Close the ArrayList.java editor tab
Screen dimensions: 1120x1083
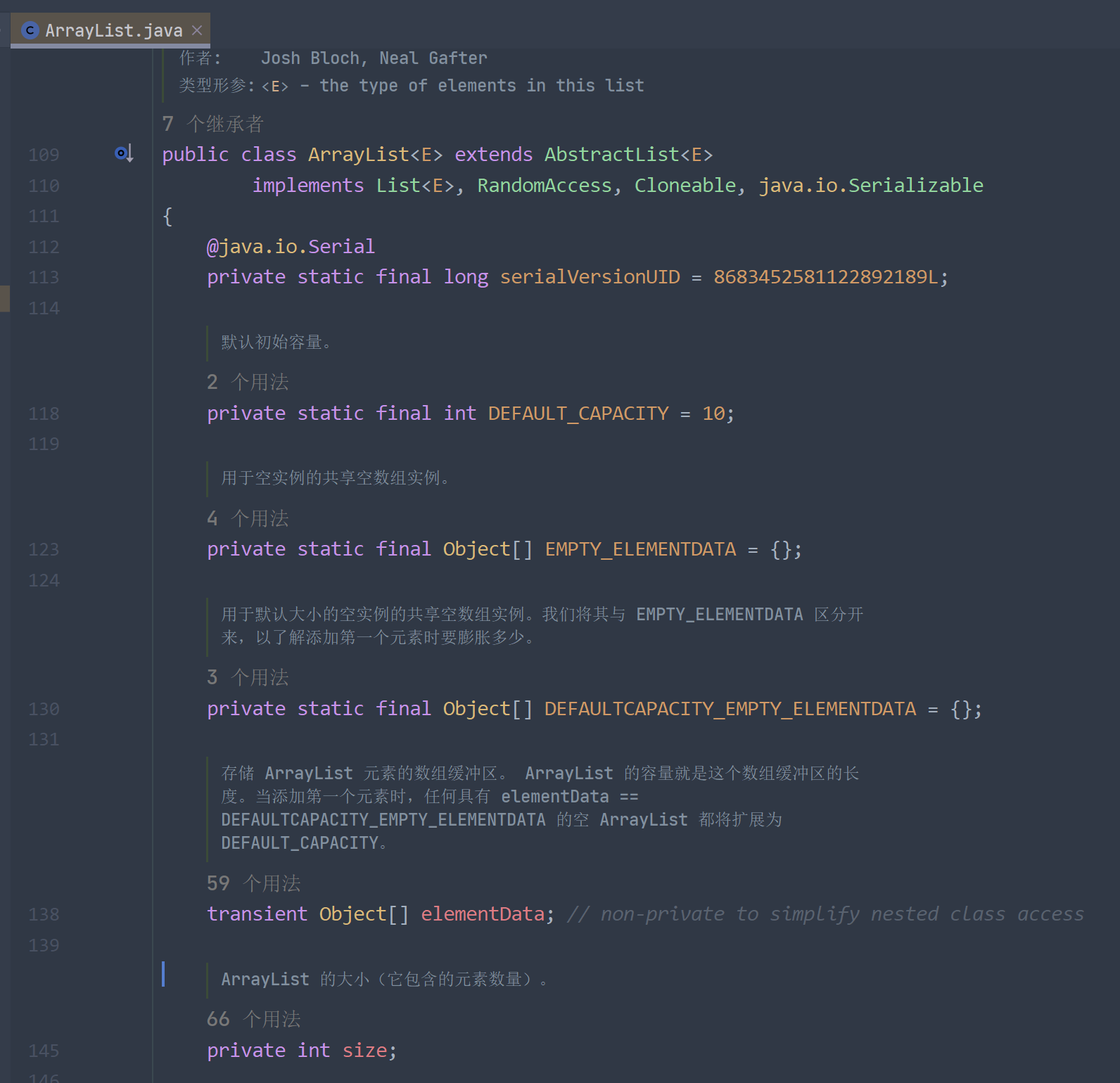pos(197,30)
